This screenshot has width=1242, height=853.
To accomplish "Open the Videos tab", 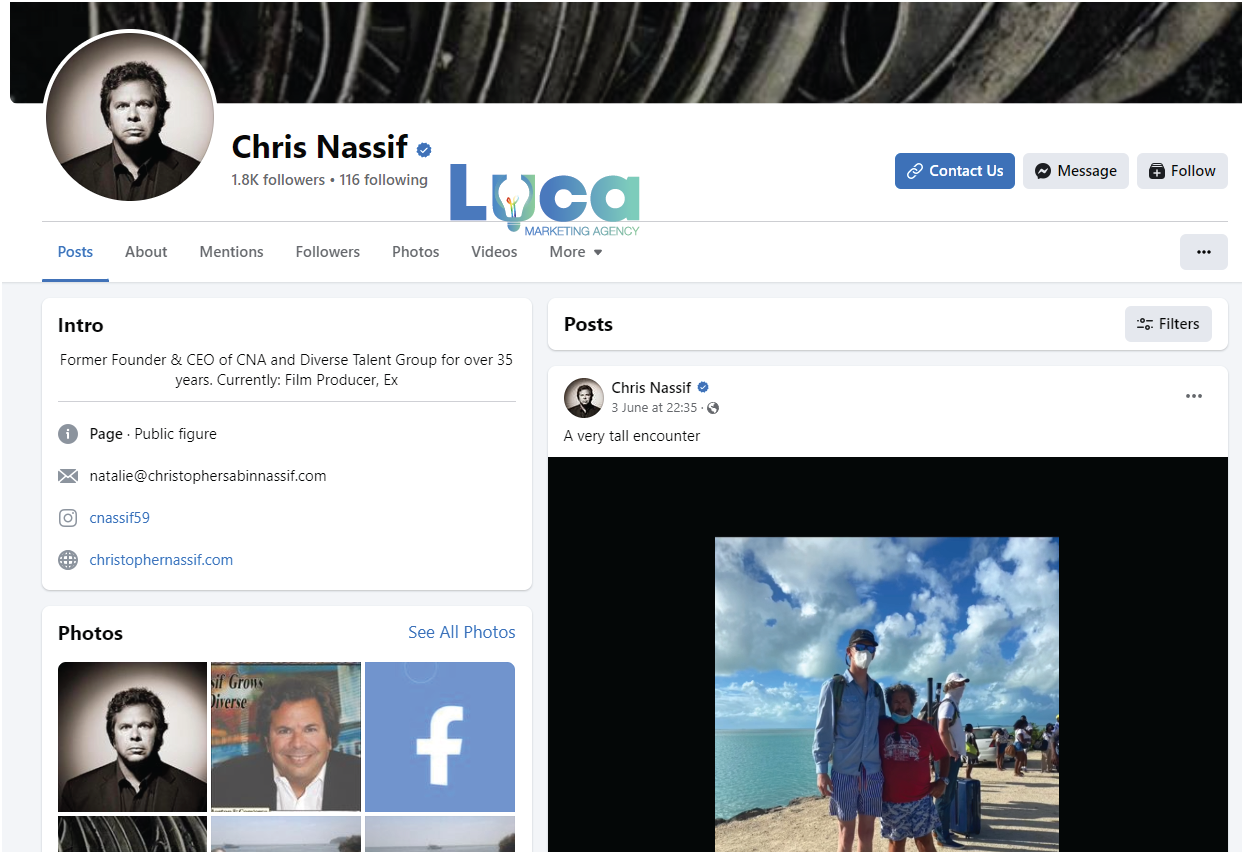I will pos(494,252).
